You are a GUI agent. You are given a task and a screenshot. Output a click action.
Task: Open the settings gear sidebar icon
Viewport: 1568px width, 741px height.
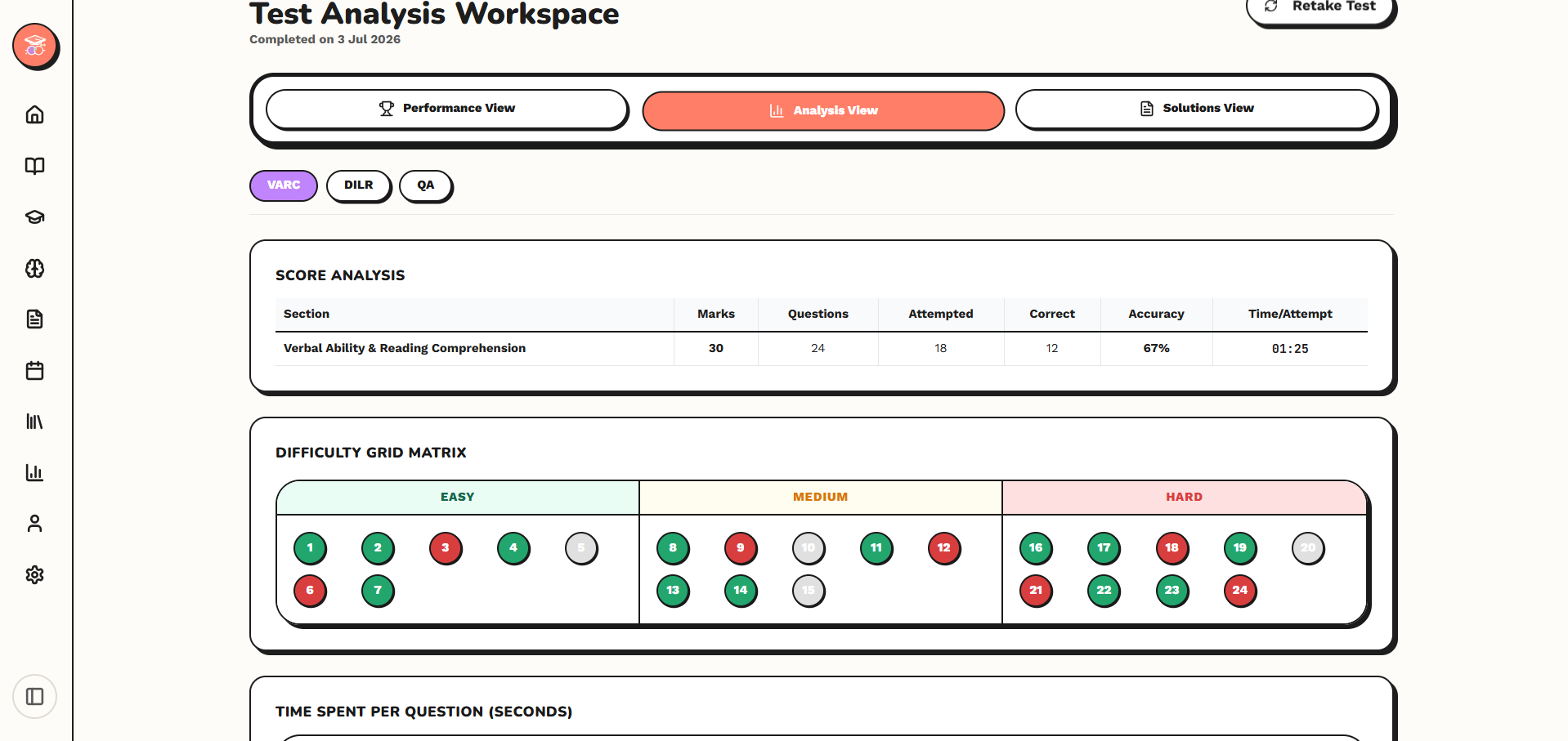pos(34,574)
